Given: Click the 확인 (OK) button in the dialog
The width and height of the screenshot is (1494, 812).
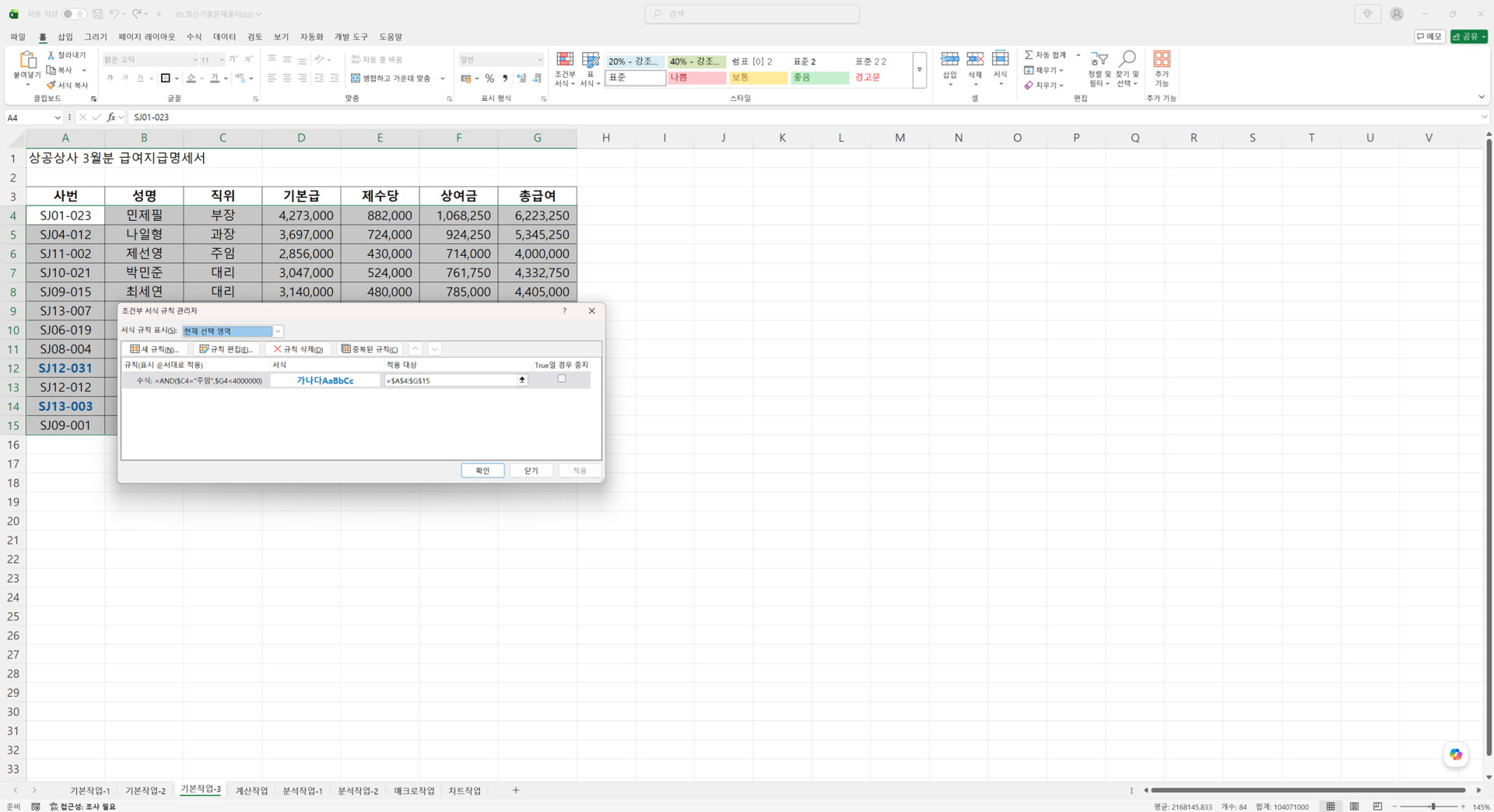Looking at the screenshot, I should tap(482, 471).
